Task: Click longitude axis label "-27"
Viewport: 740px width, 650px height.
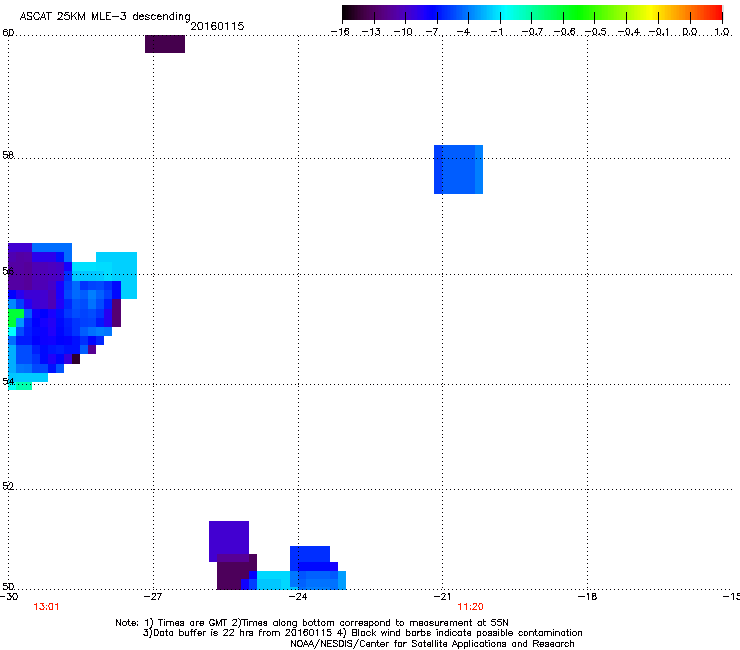Action: pos(153,597)
